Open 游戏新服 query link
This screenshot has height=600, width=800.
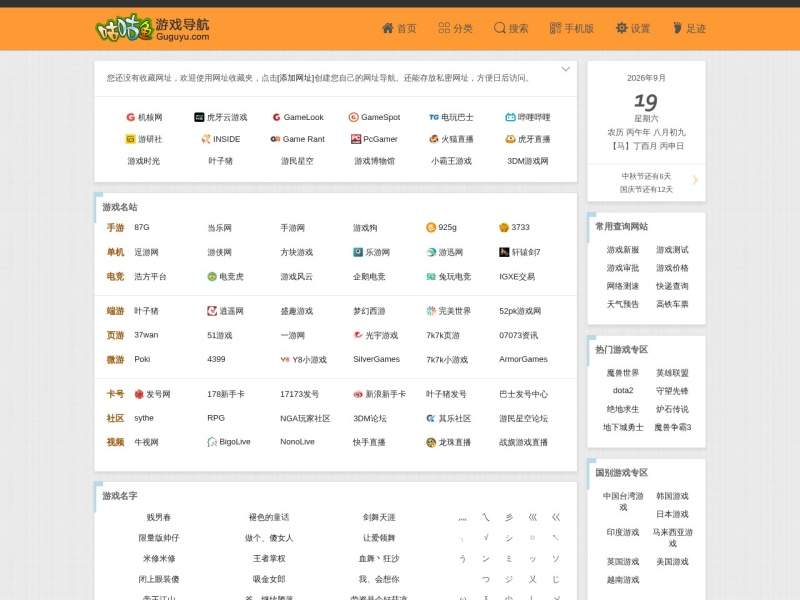point(622,250)
